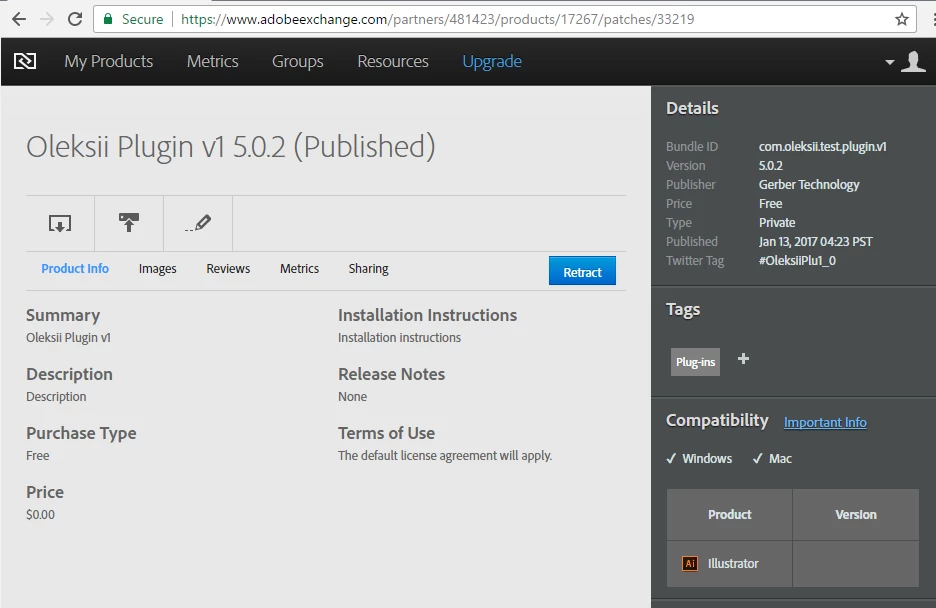Screen dimensions: 936x608
Task: Bookmark this page with the star icon
Action: [x=901, y=19]
